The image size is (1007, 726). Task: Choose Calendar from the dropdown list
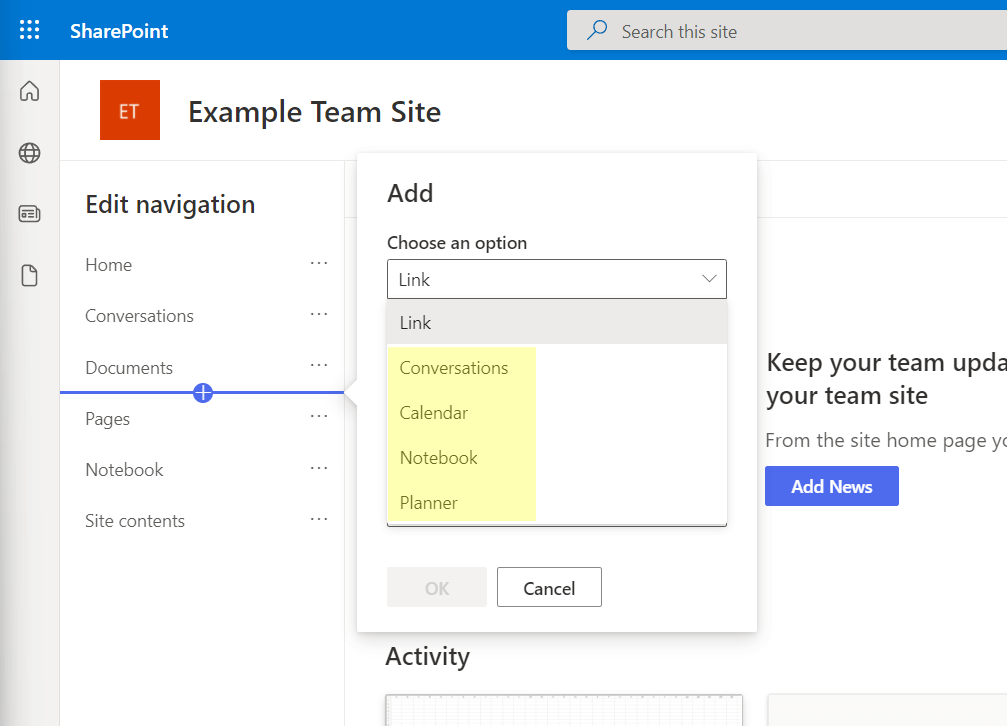coord(557,412)
